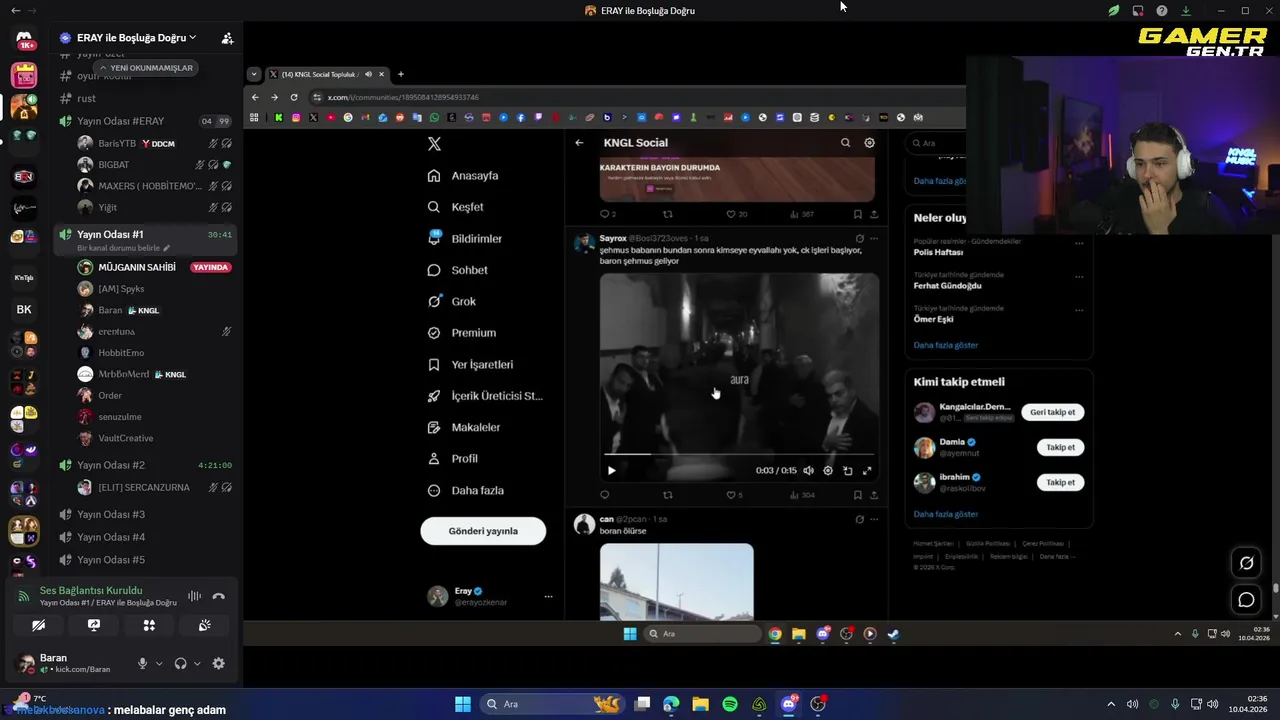1280x720 pixels.
Task: Open account options next to Eray
Action: click(548, 597)
